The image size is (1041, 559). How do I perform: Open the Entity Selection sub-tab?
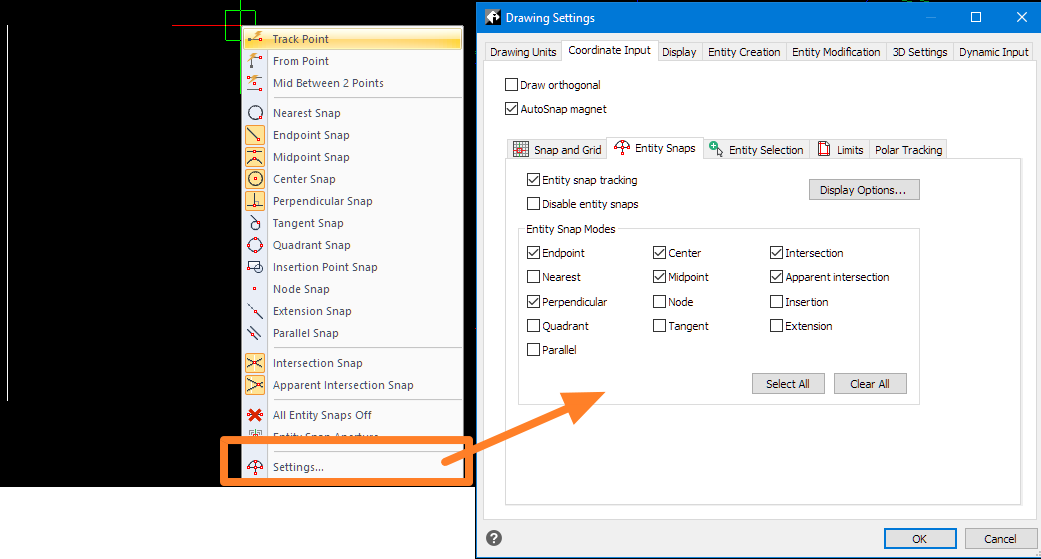pos(756,149)
